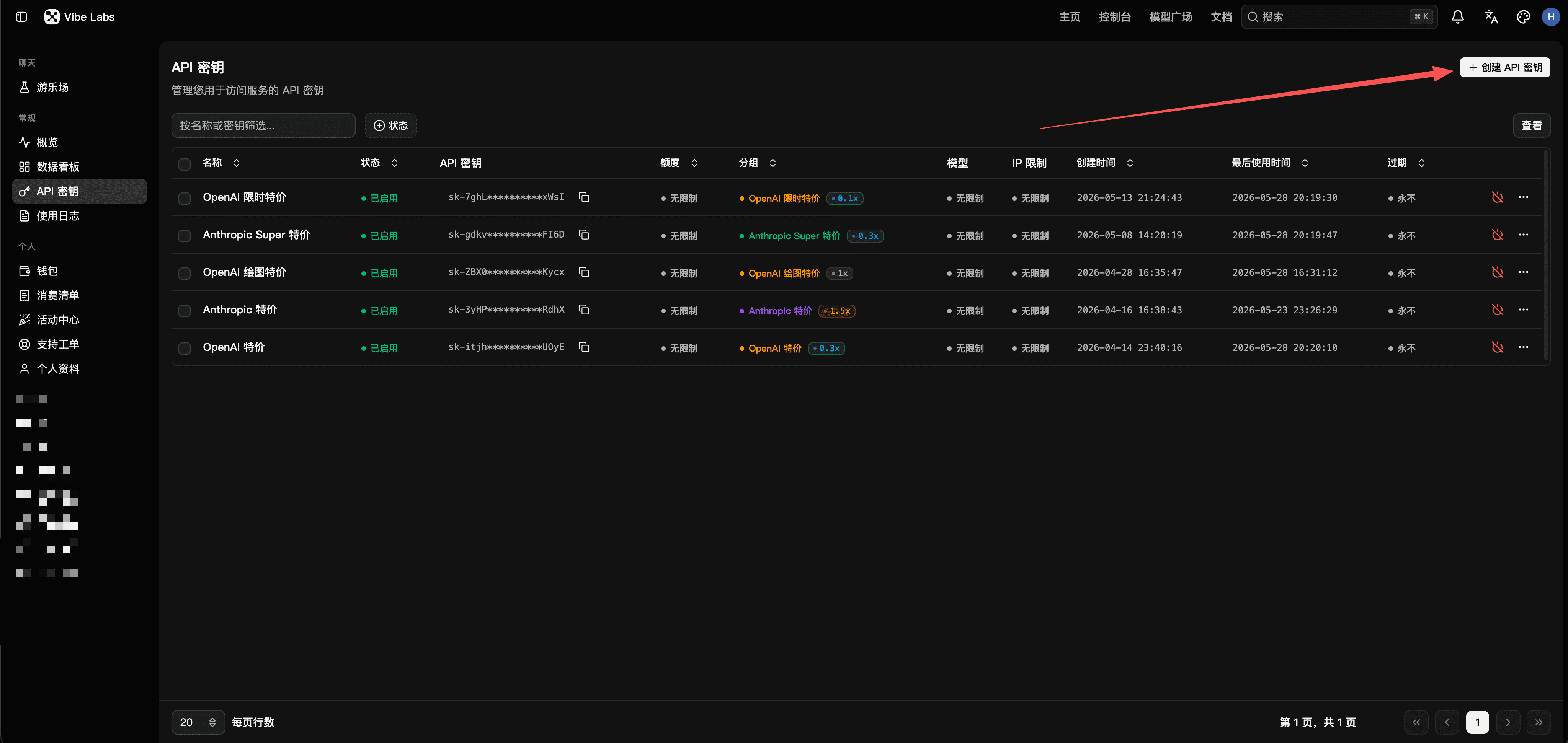The height and width of the screenshot is (743, 1568).
Task: Open 消费清单 in the sidebar
Action: coord(79,296)
